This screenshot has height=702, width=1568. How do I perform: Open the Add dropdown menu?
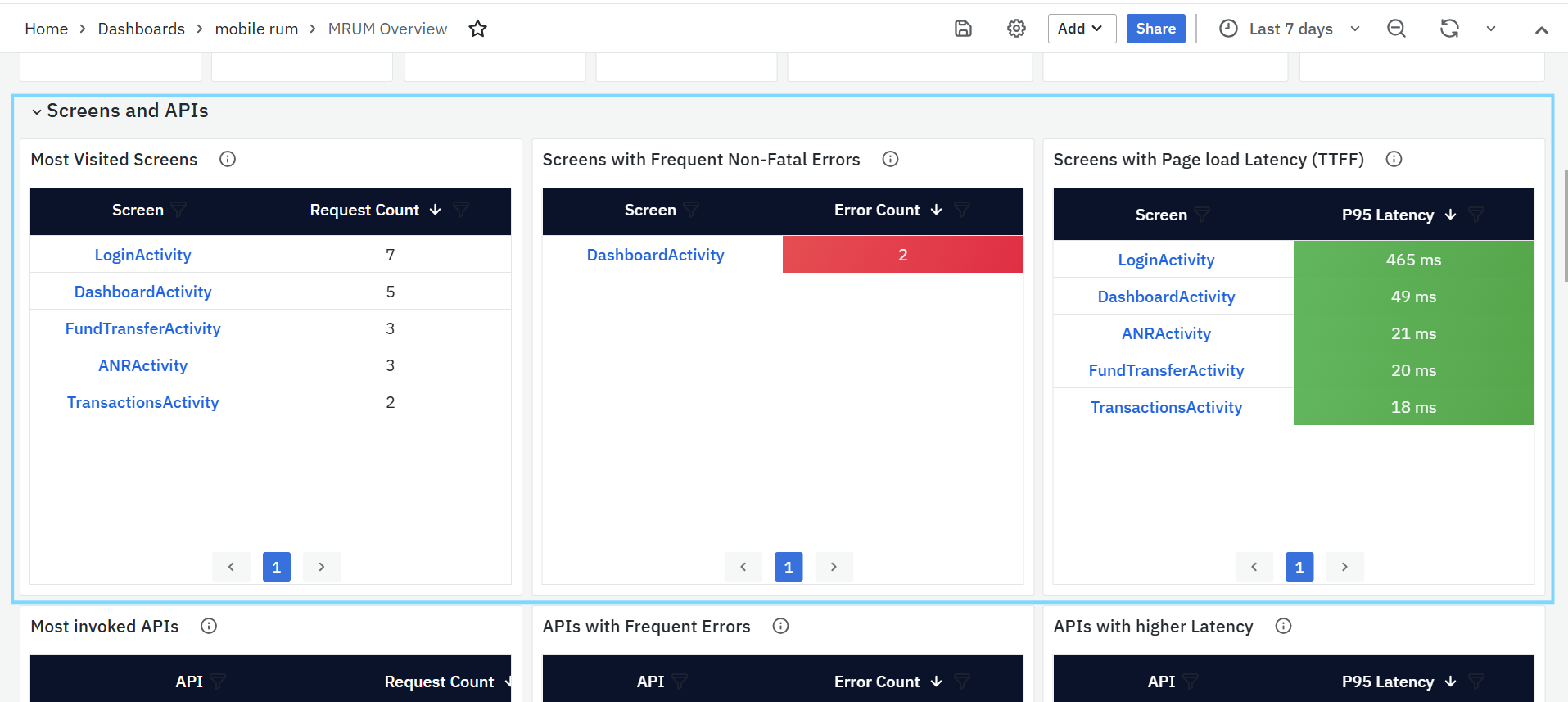pos(1081,29)
